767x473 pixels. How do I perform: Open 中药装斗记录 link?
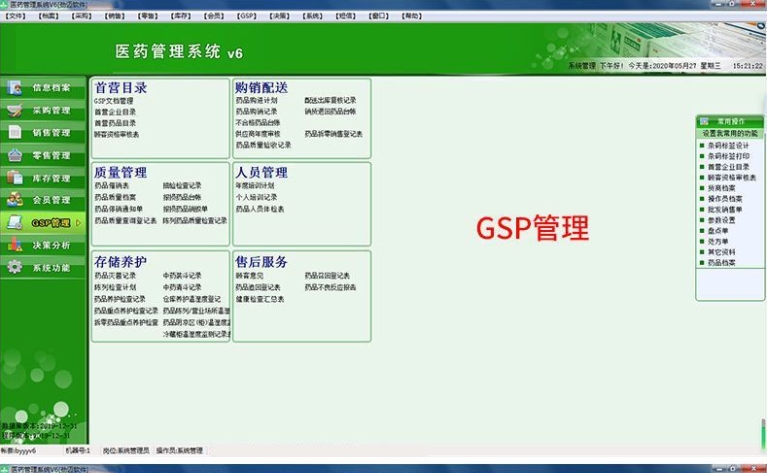pyautogui.click(x=182, y=276)
